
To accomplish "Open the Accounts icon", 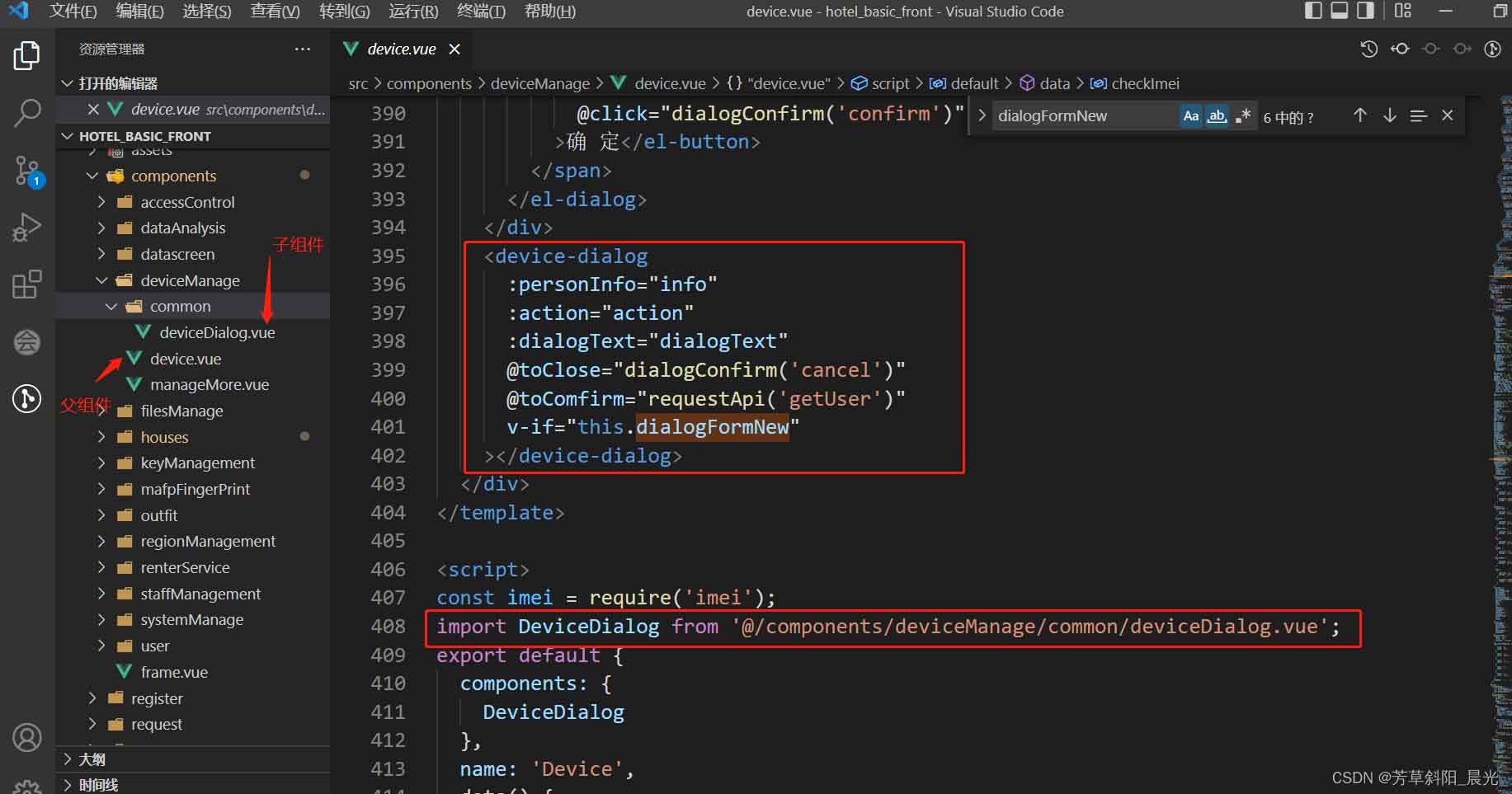I will point(26,738).
